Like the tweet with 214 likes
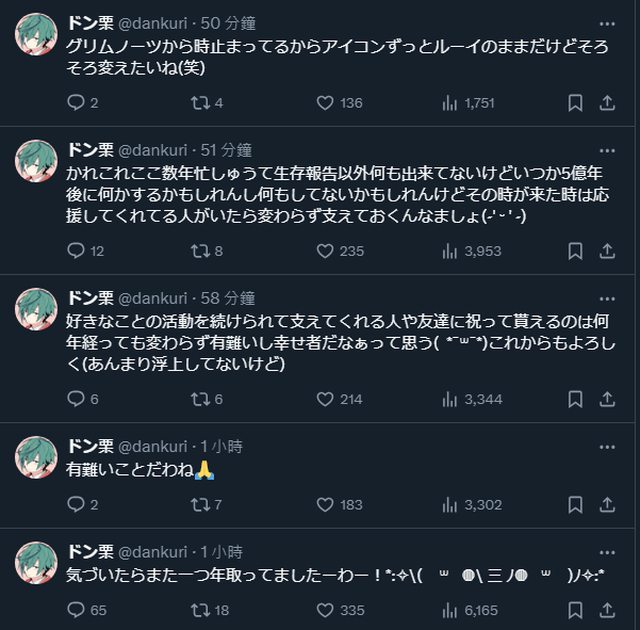Image resolution: width=640 pixels, height=630 pixels. (x=324, y=399)
